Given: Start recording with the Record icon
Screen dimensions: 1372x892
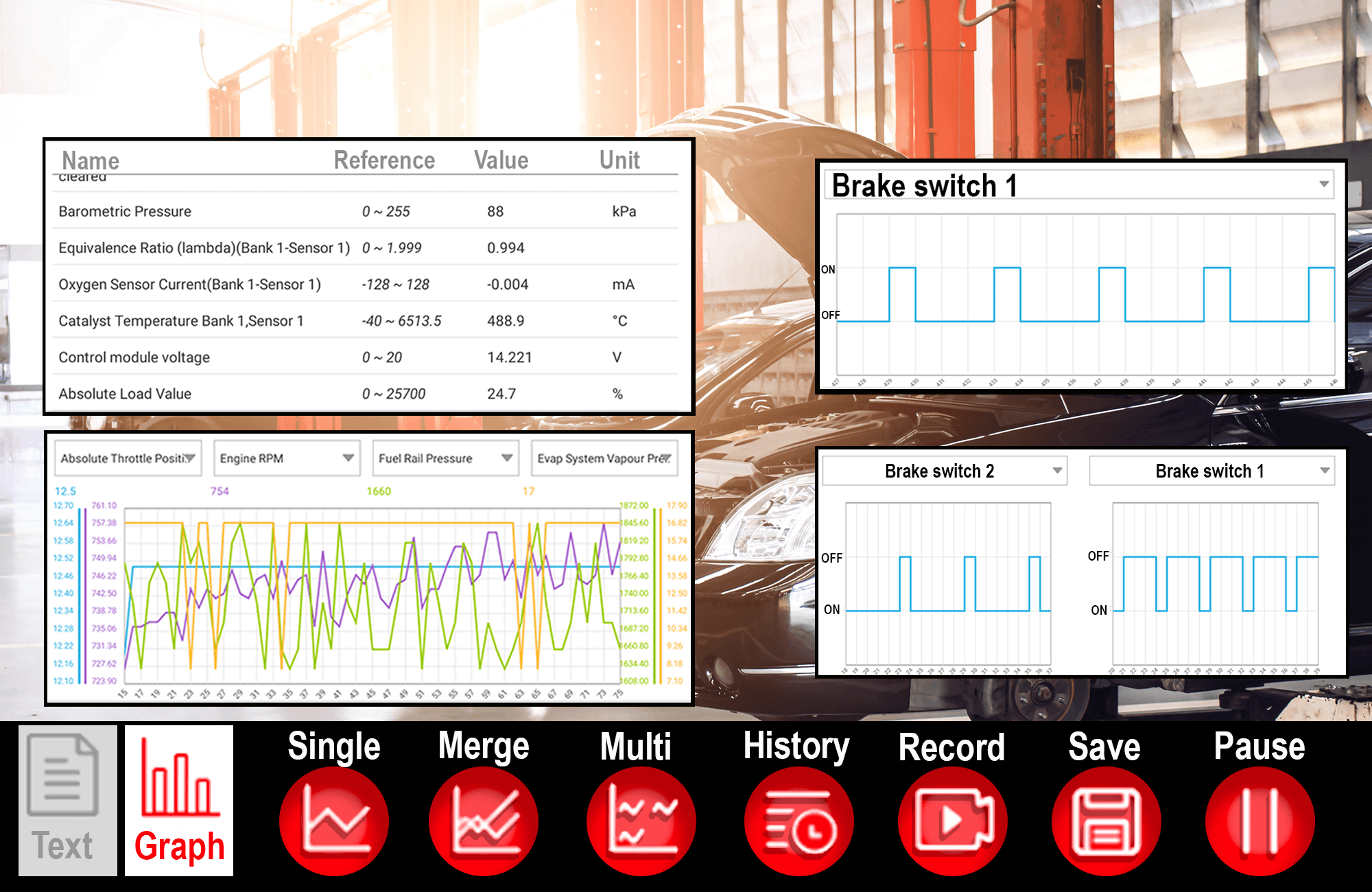Looking at the screenshot, I should pos(953,821).
